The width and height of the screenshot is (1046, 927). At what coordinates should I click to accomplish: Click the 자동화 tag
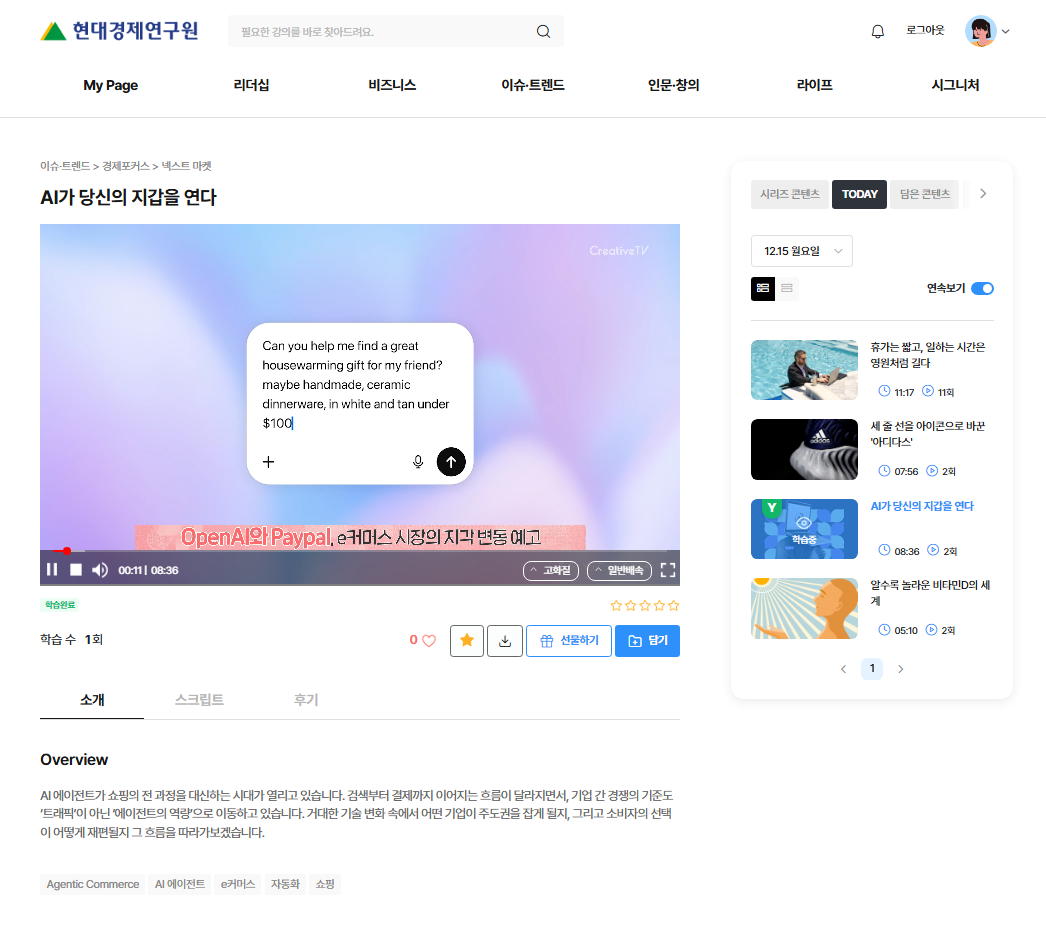coord(286,884)
